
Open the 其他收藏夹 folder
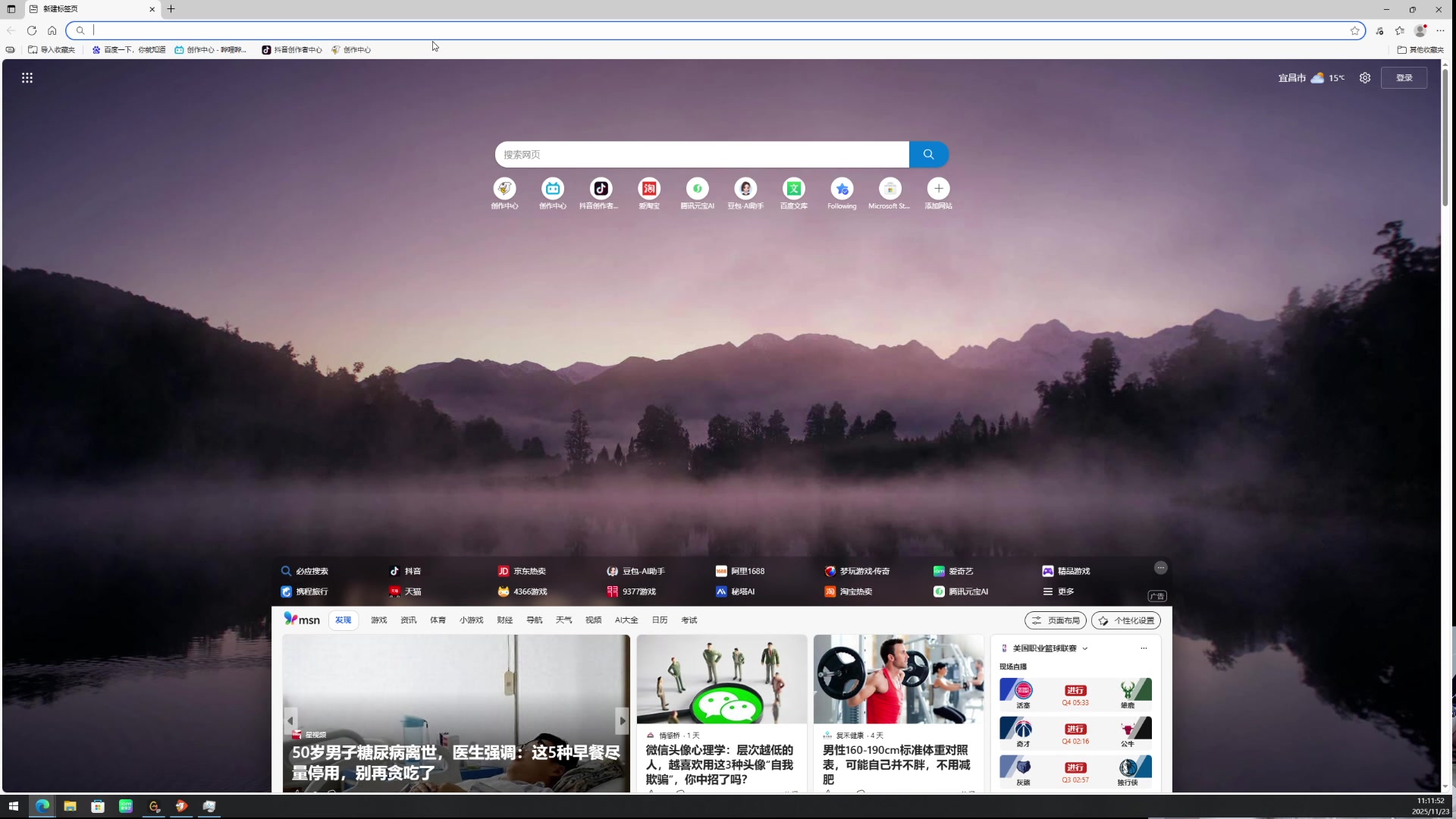click(1423, 49)
